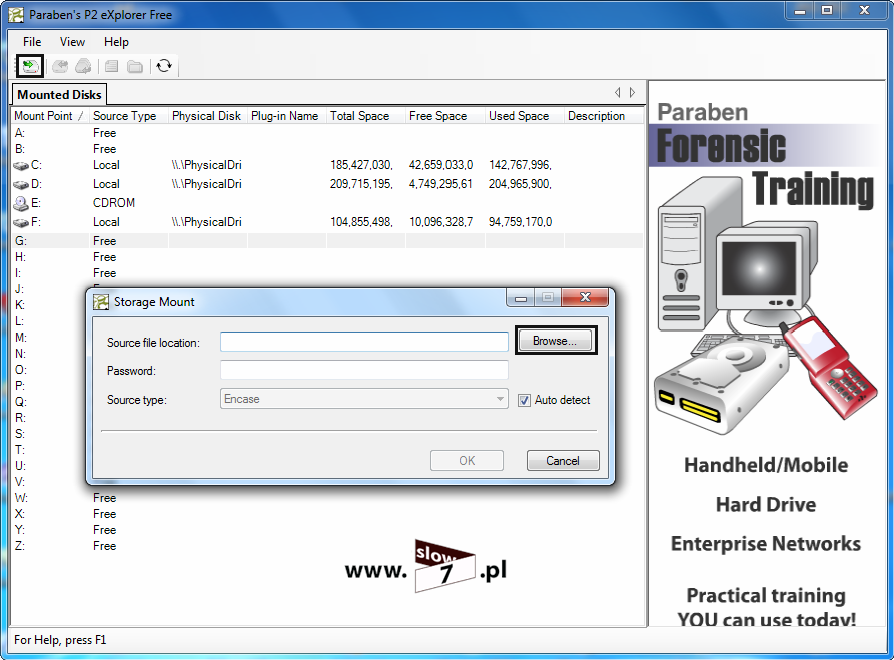
Task: Select the F: drive icon
Action: (21, 222)
